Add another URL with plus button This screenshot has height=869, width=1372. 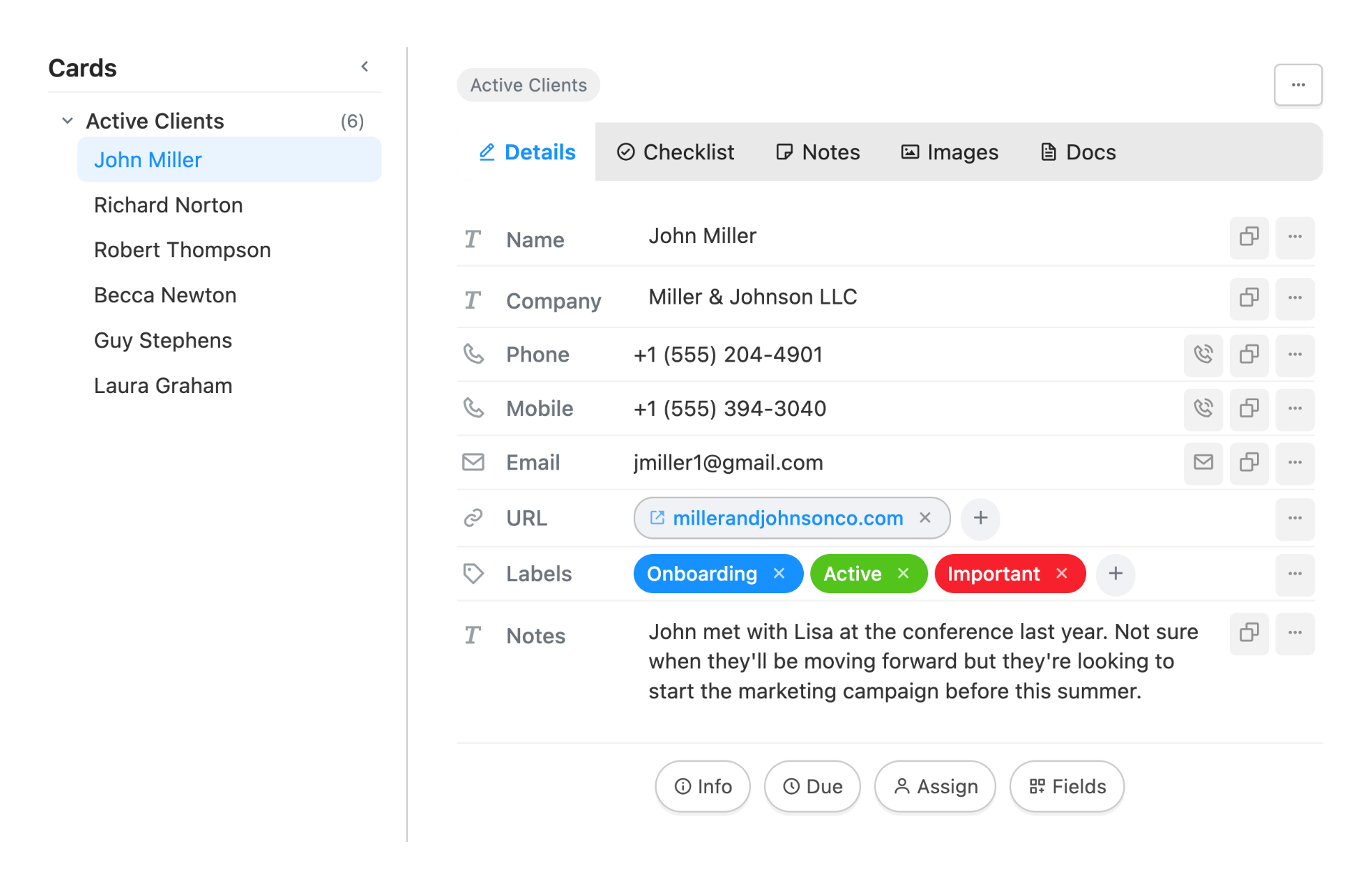point(980,518)
